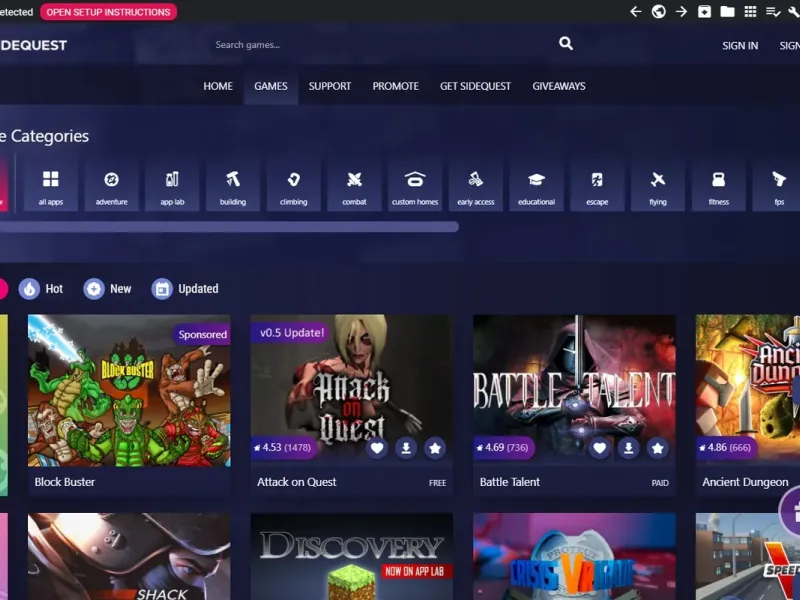Open the Crisis VRigade game thumbnail
The image size is (800, 600).
[574, 557]
